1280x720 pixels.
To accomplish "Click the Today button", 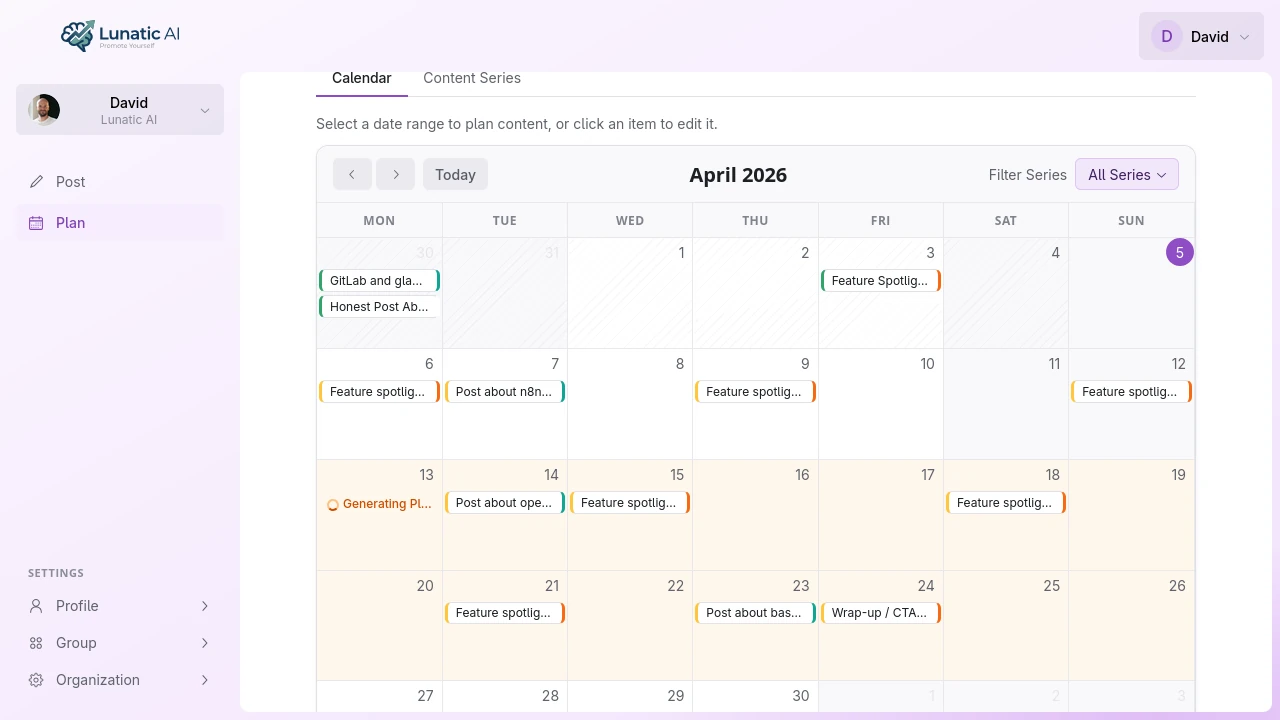I will click(455, 174).
